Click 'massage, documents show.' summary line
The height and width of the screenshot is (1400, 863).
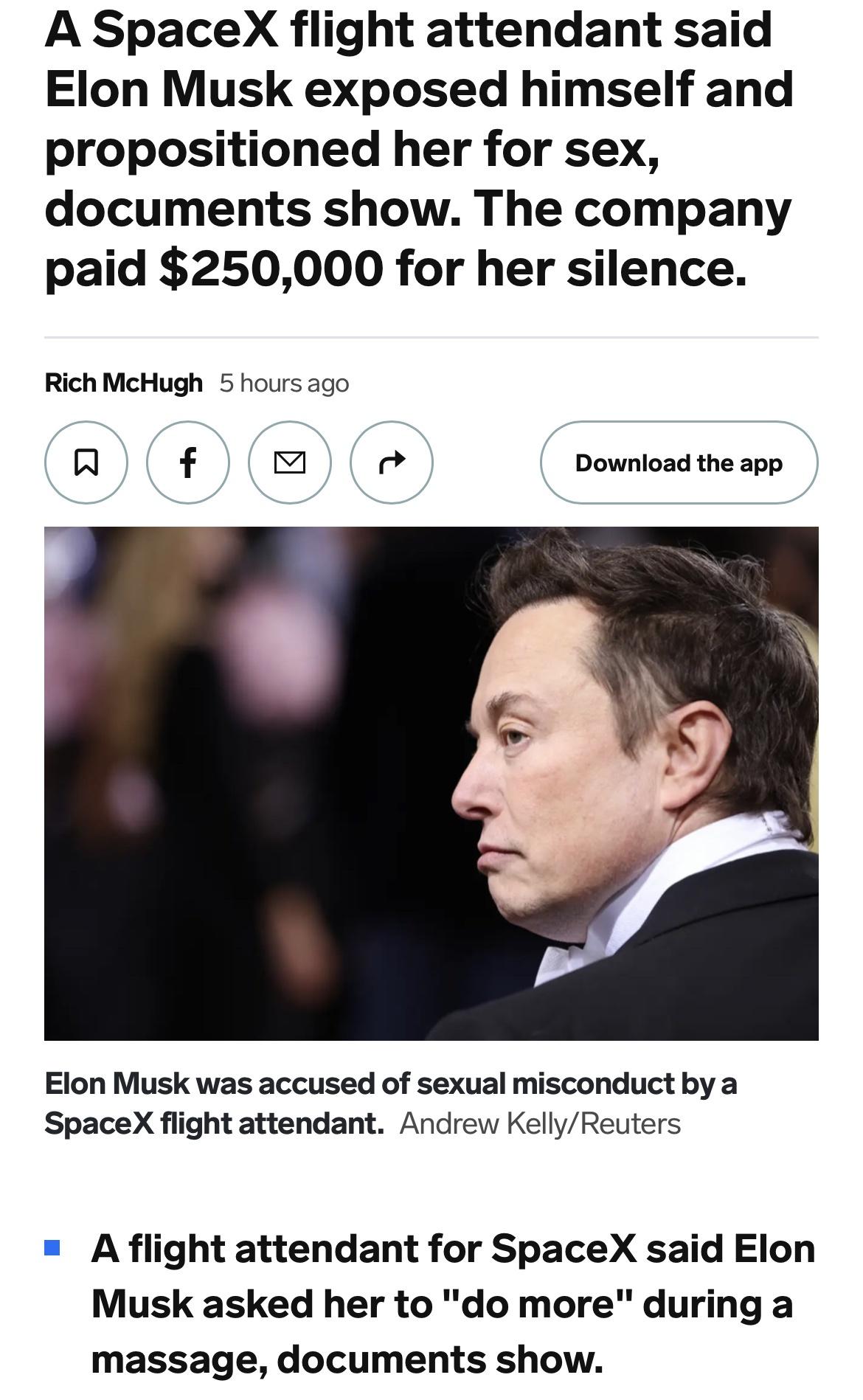[x=347, y=1359]
